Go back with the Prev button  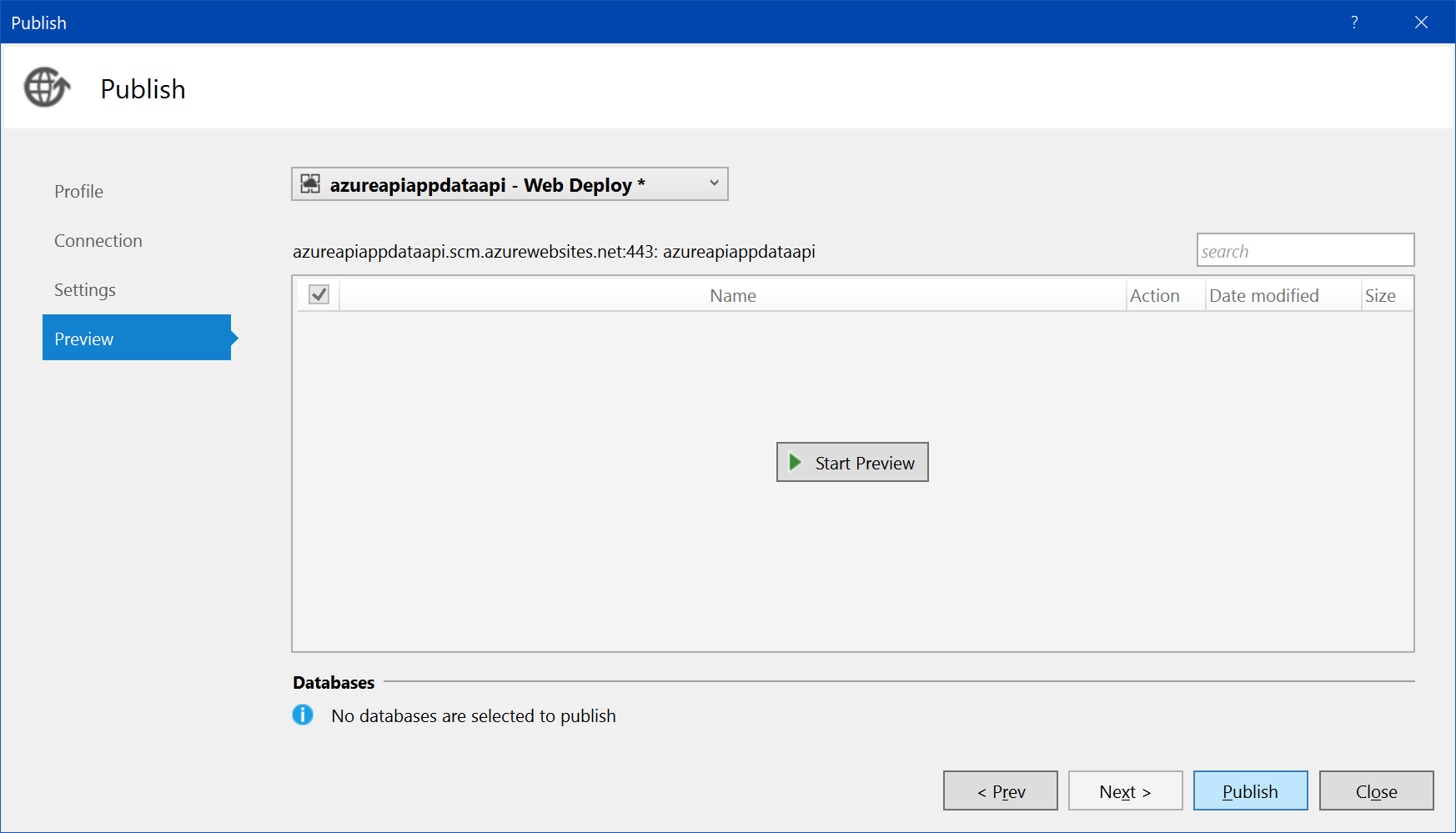[x=1000, y=790]
